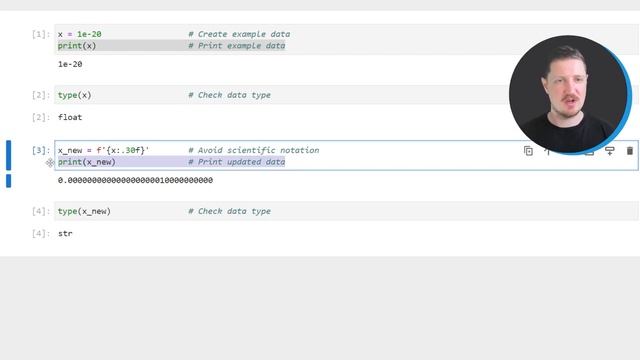Click the '# Avoid scientific notation' comment

coord(254,151)
